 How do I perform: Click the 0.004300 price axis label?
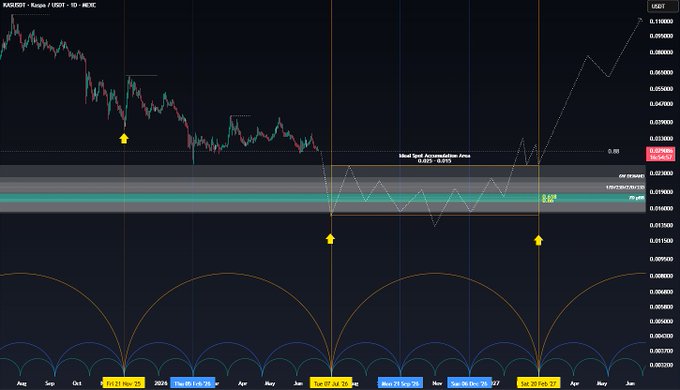[x=661, y=336]
